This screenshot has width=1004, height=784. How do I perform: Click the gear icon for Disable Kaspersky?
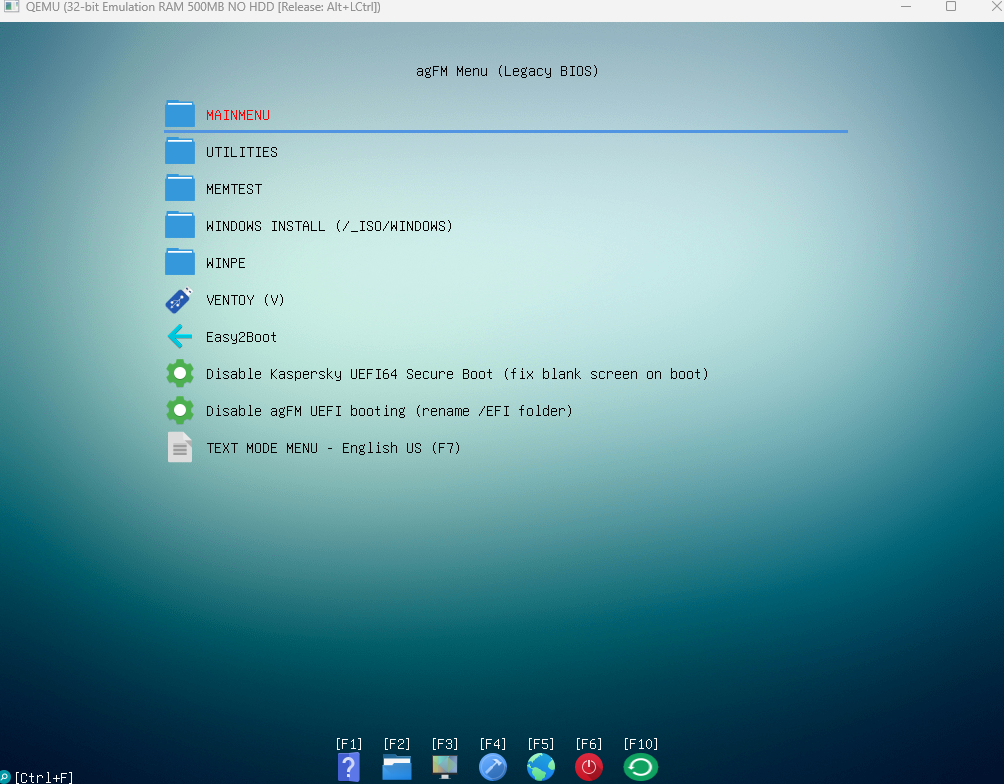click(x=180, y=373)
